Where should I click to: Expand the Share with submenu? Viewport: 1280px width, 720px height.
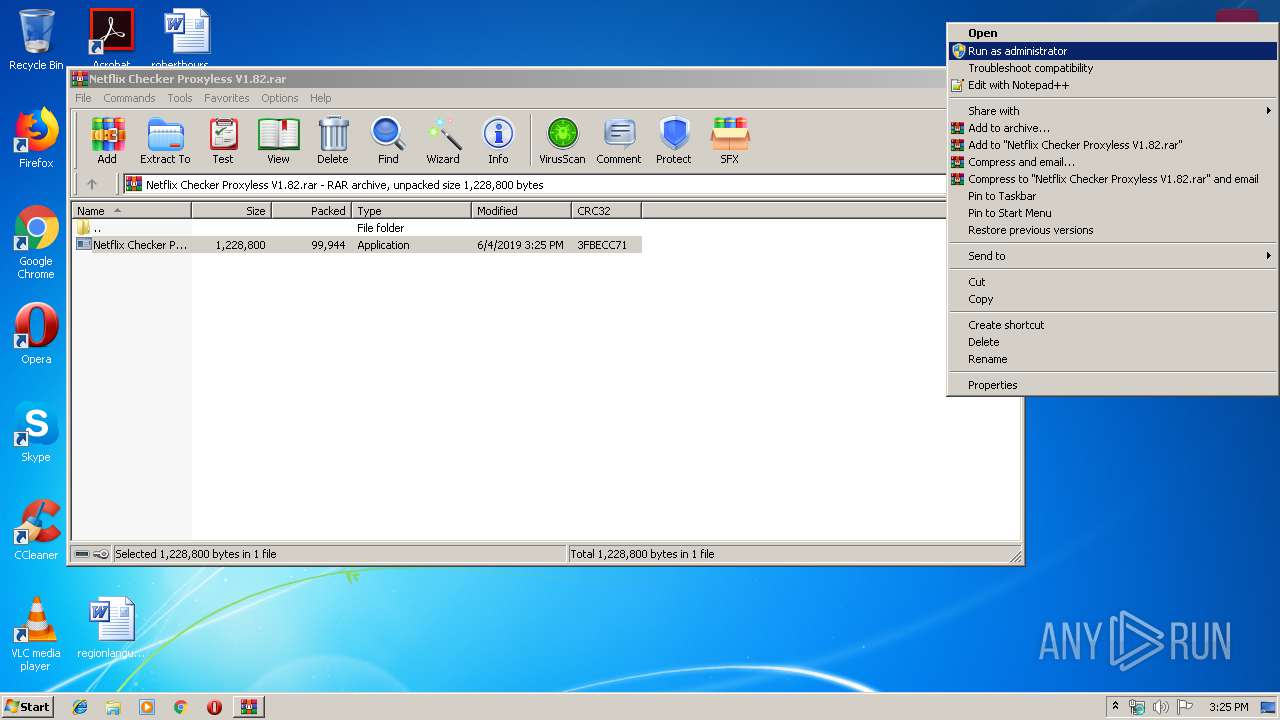(x=1112, y=111)
